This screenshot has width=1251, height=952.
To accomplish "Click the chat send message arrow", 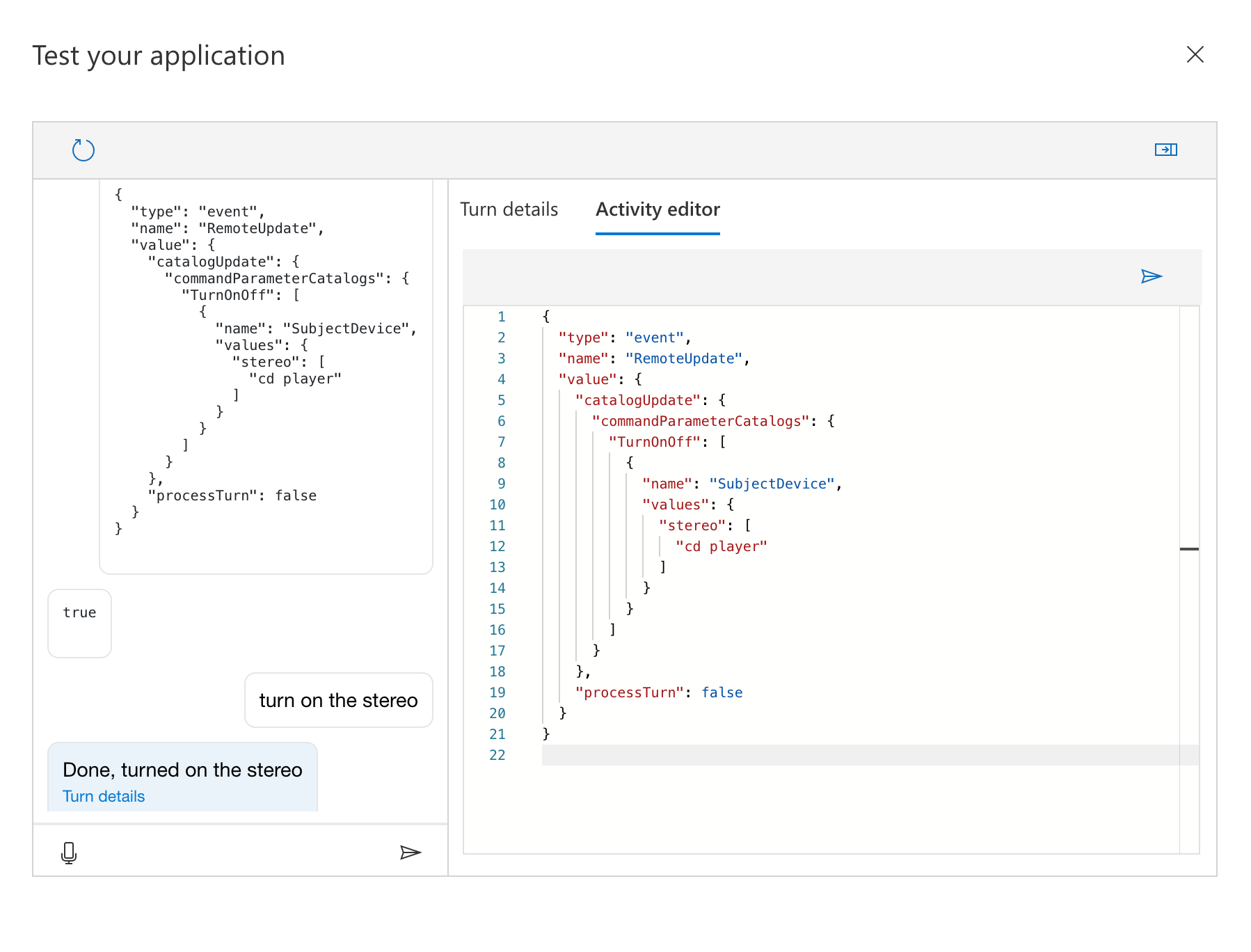I will point(411,852).
